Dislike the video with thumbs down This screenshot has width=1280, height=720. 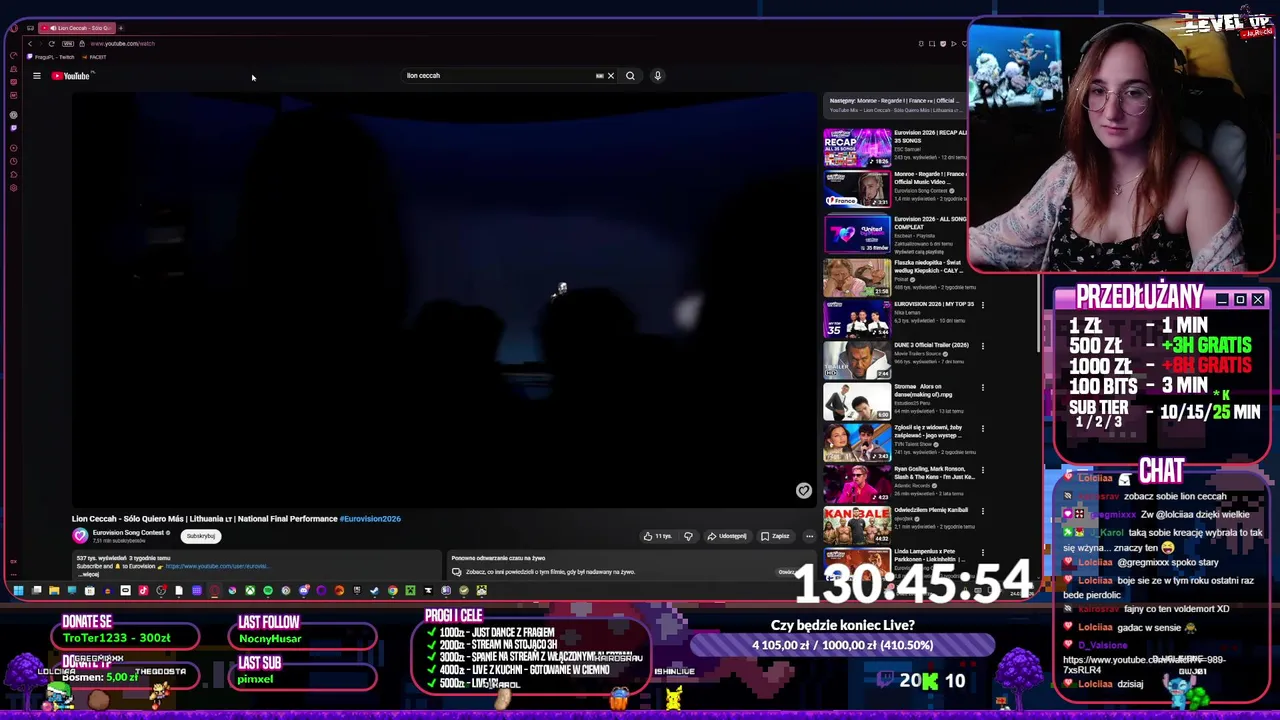click(688, 536)
